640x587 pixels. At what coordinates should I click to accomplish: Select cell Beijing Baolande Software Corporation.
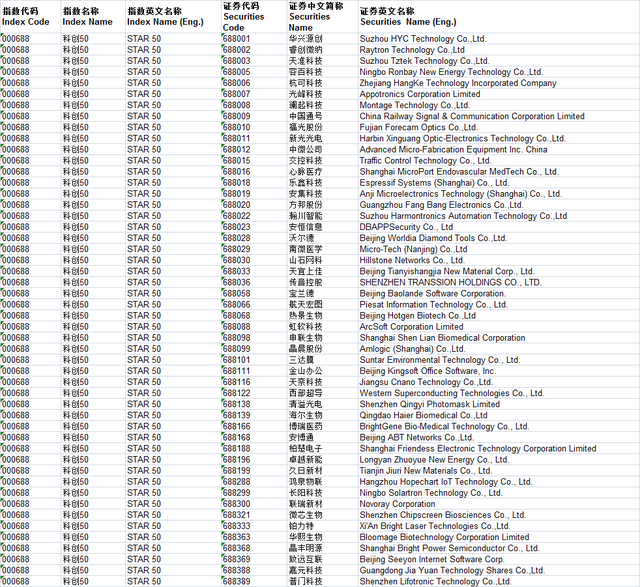click(x=498, y=294)
